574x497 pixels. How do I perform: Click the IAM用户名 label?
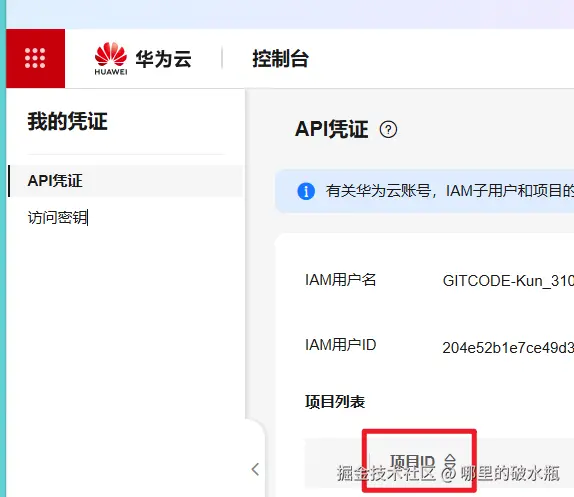(340, 280)
